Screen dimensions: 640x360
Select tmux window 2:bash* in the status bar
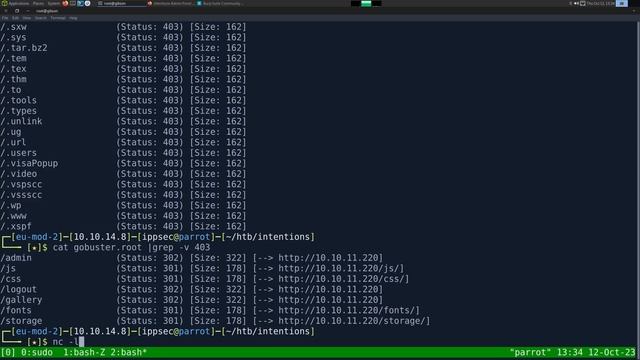click(129, 352)
